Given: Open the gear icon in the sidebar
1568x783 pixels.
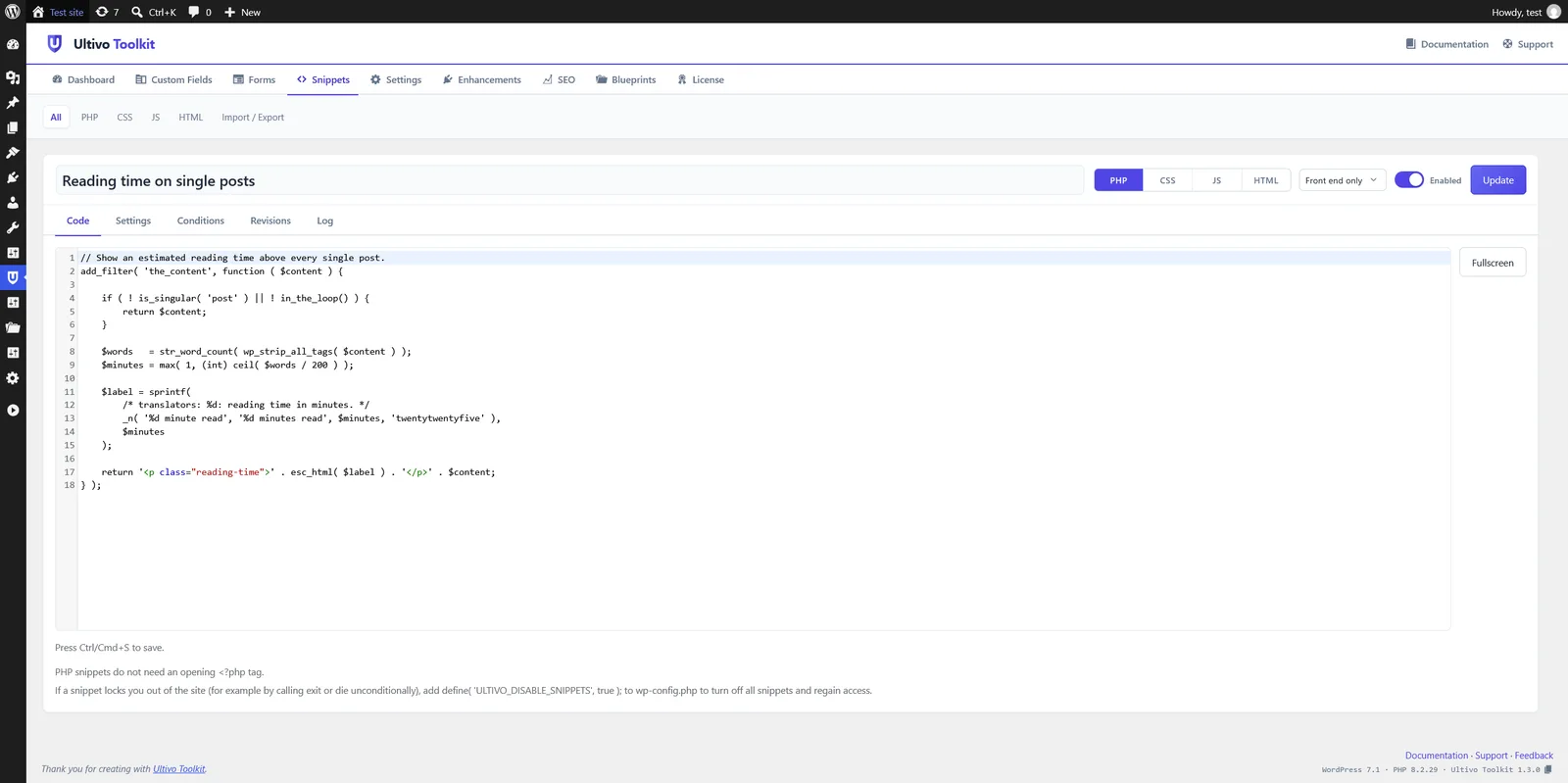Looking at the screenshot, I should point(13,378).
